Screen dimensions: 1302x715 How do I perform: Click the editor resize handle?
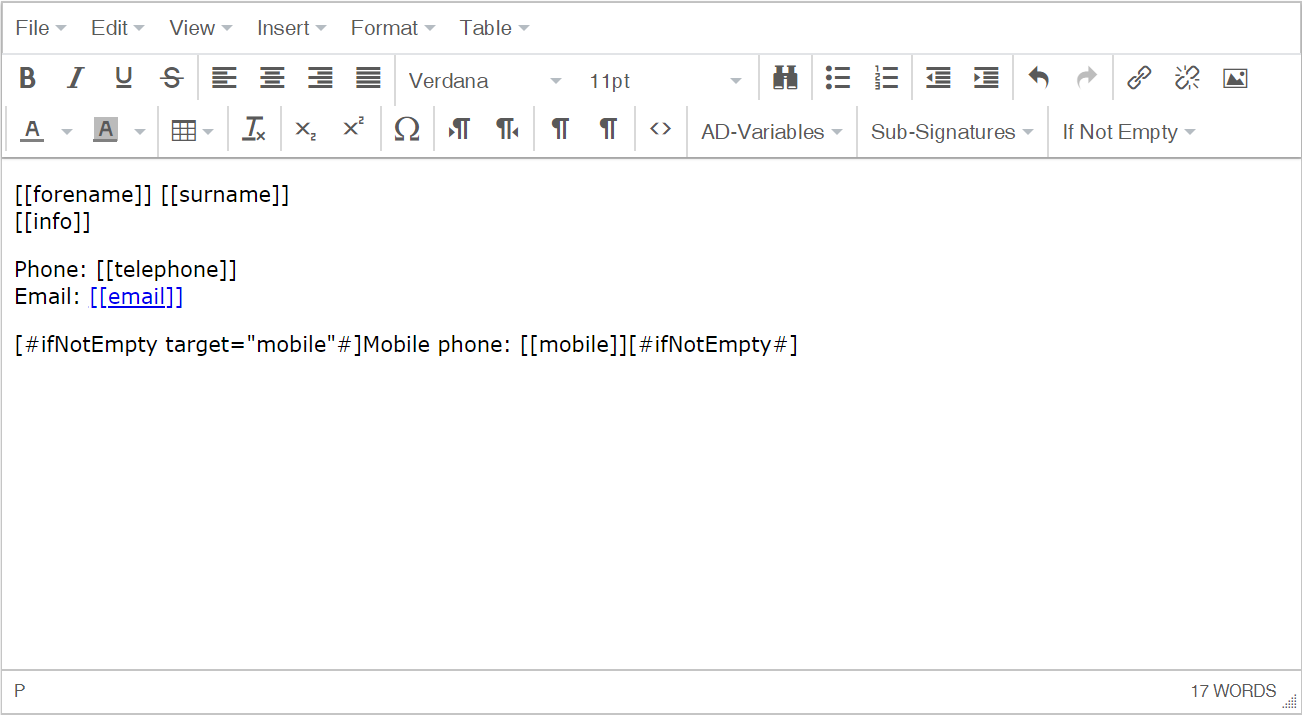click(x=1290, y=703)
